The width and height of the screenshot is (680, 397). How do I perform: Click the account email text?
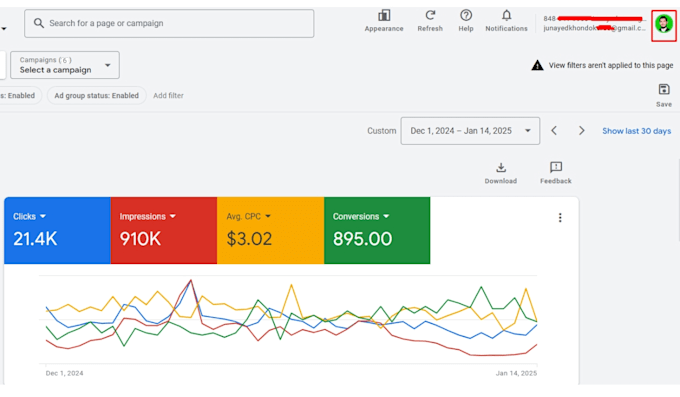pyautogui.click(x=594, y=28)
